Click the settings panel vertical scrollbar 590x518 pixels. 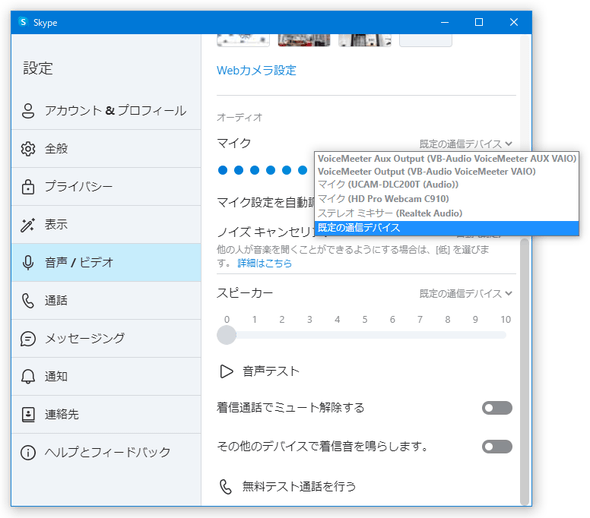524,372
